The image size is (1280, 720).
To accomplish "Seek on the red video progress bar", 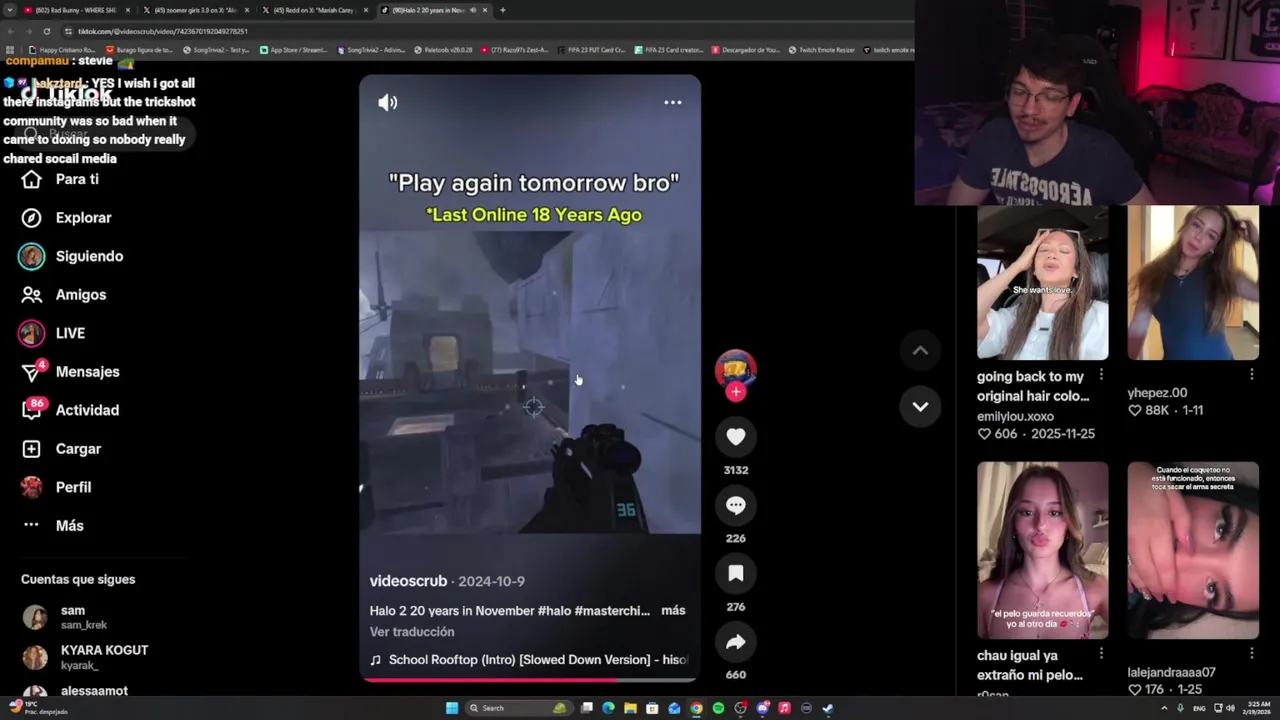I will pos(530,679).
